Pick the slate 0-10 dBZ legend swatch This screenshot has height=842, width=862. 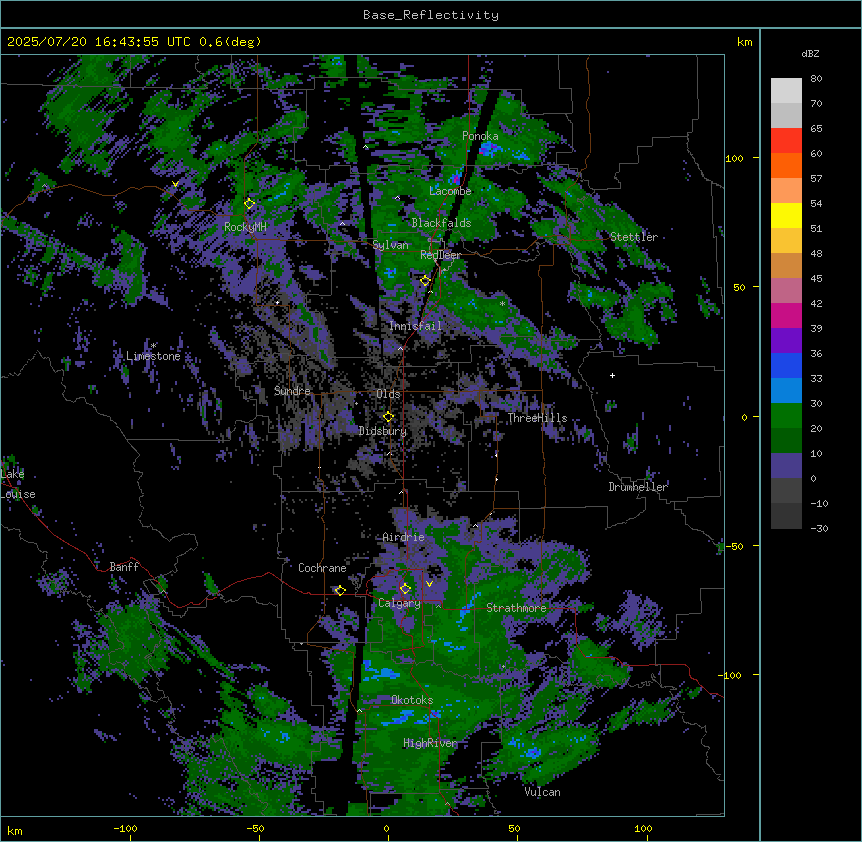786,466
